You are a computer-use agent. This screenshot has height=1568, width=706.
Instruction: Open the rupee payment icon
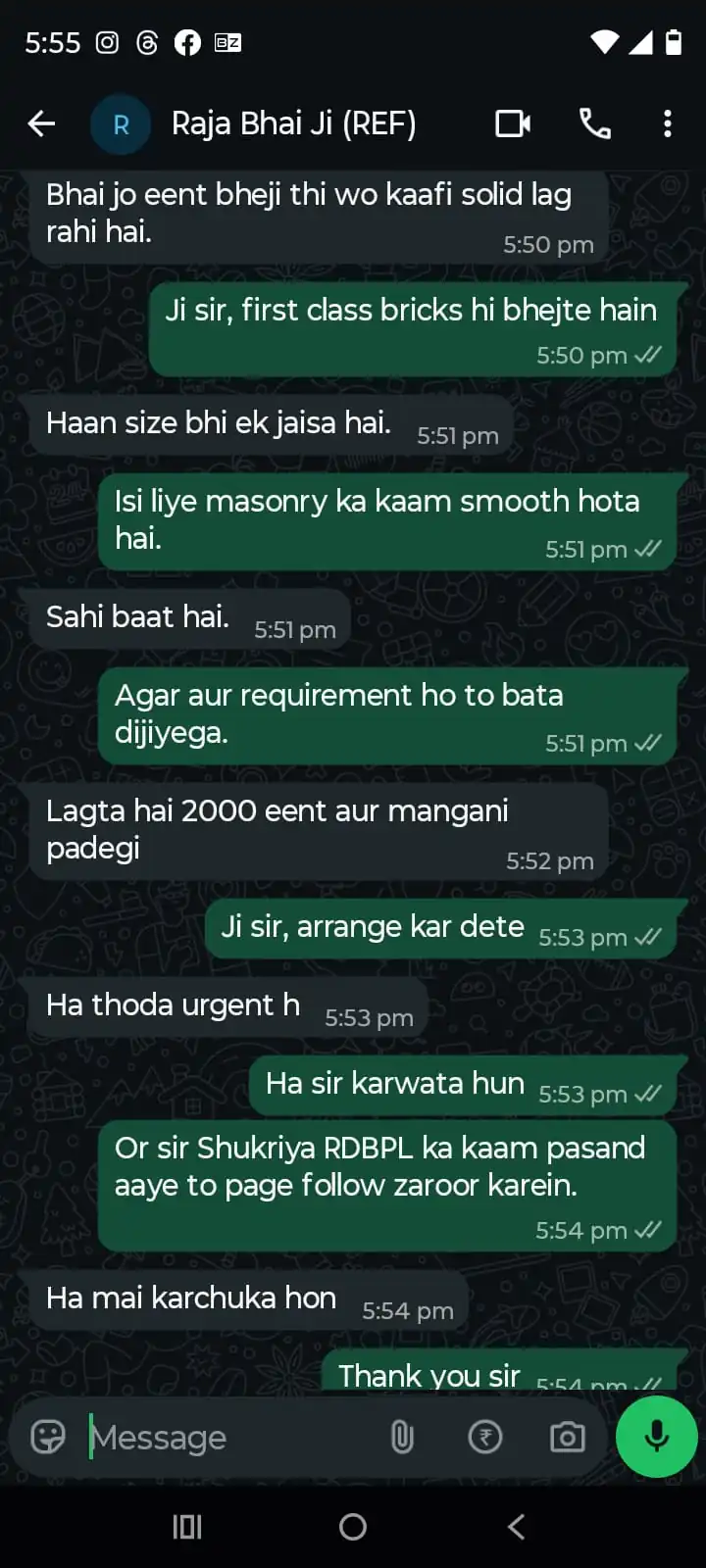coord(485,1437)
